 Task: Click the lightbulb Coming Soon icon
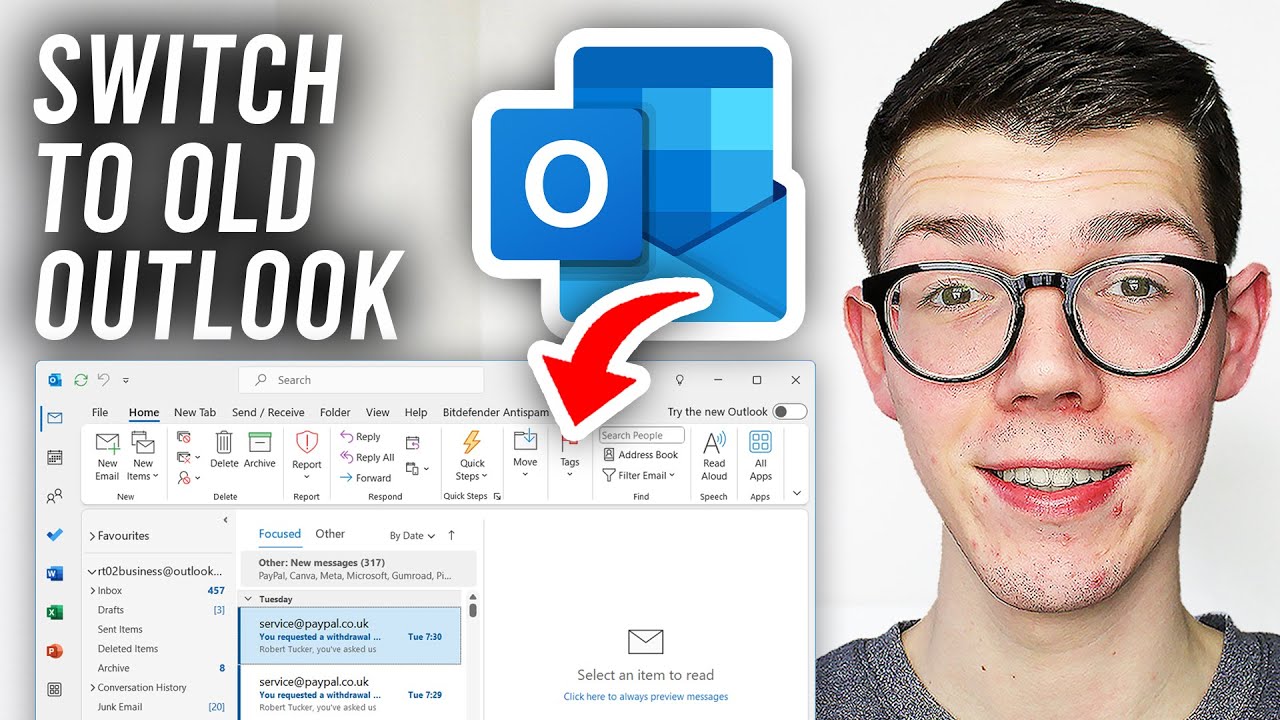coord(680,380)
